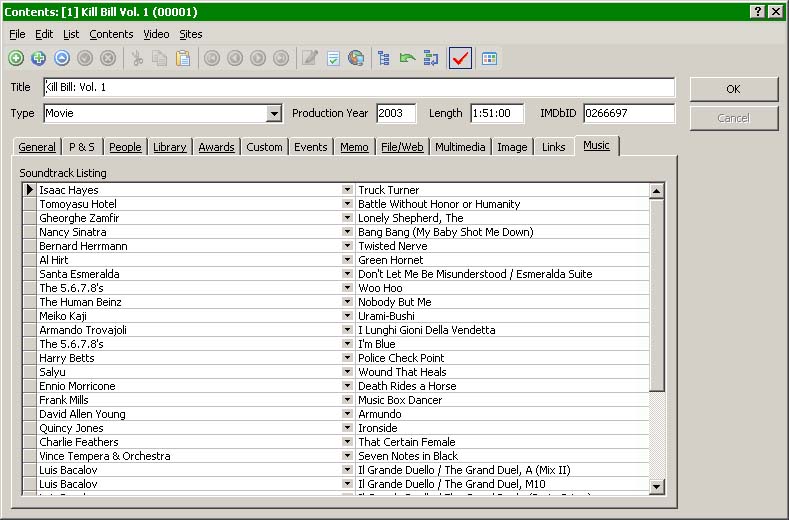Click the Paste clipboard icon

[183, 58]
